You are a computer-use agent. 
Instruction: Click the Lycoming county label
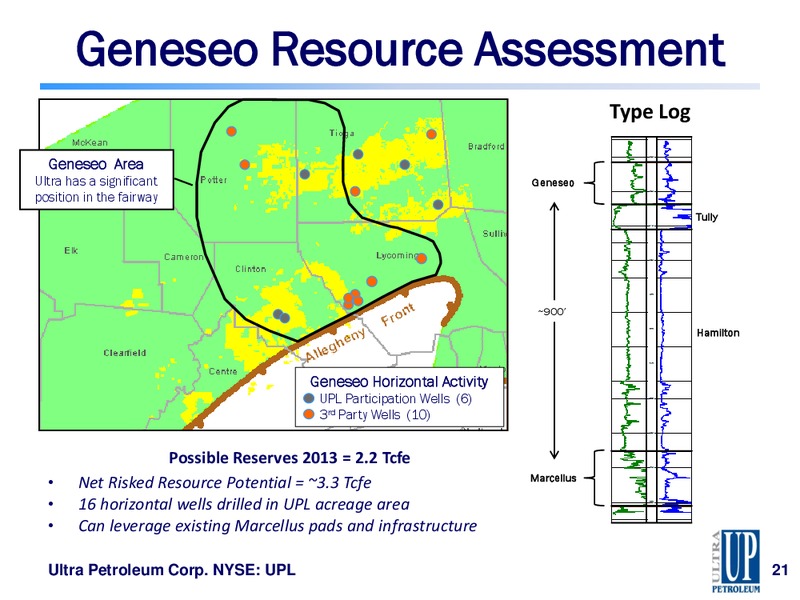tap(396, 255)
